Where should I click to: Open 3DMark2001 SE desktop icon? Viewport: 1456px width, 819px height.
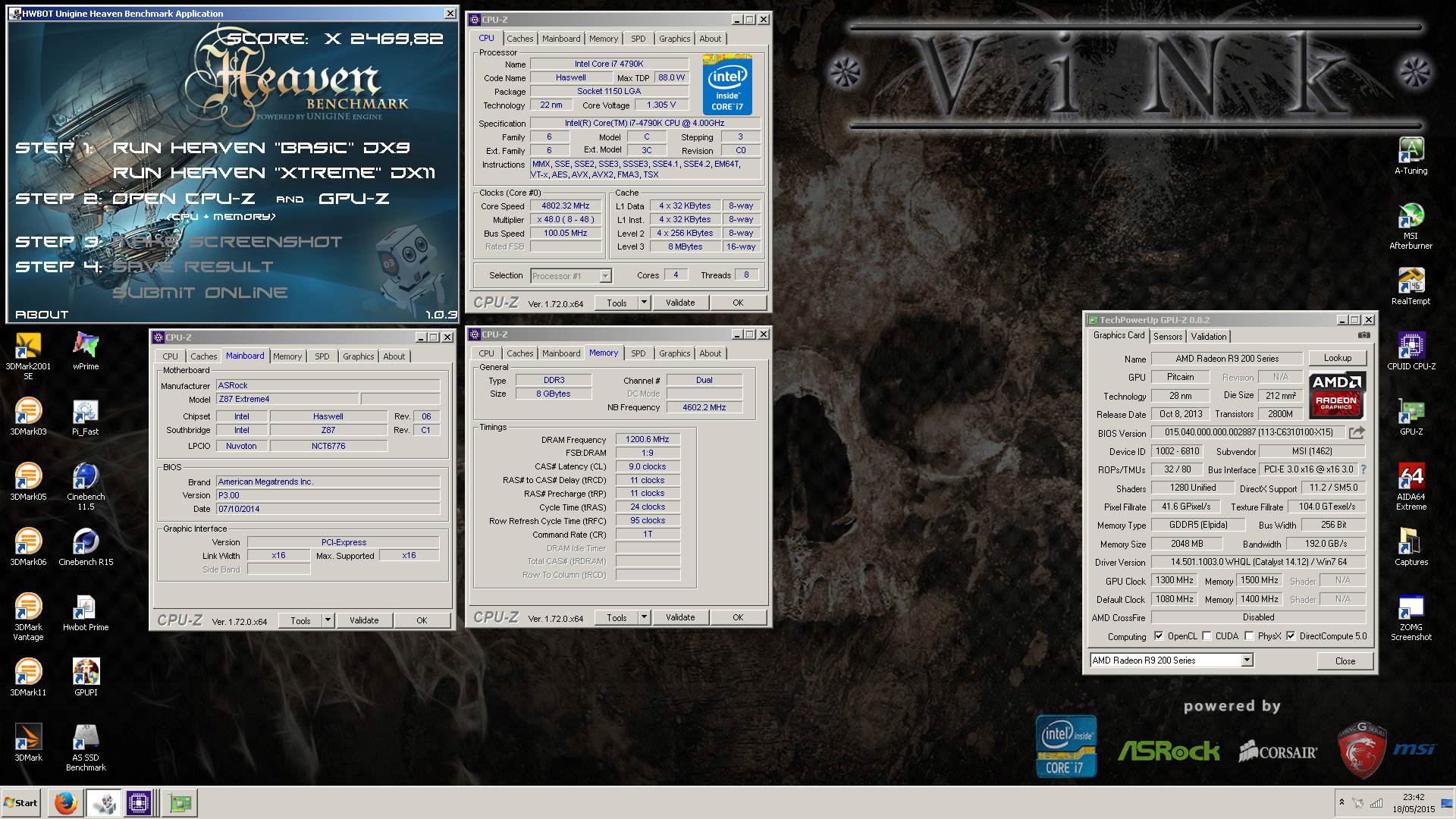(x=28, y=355)
